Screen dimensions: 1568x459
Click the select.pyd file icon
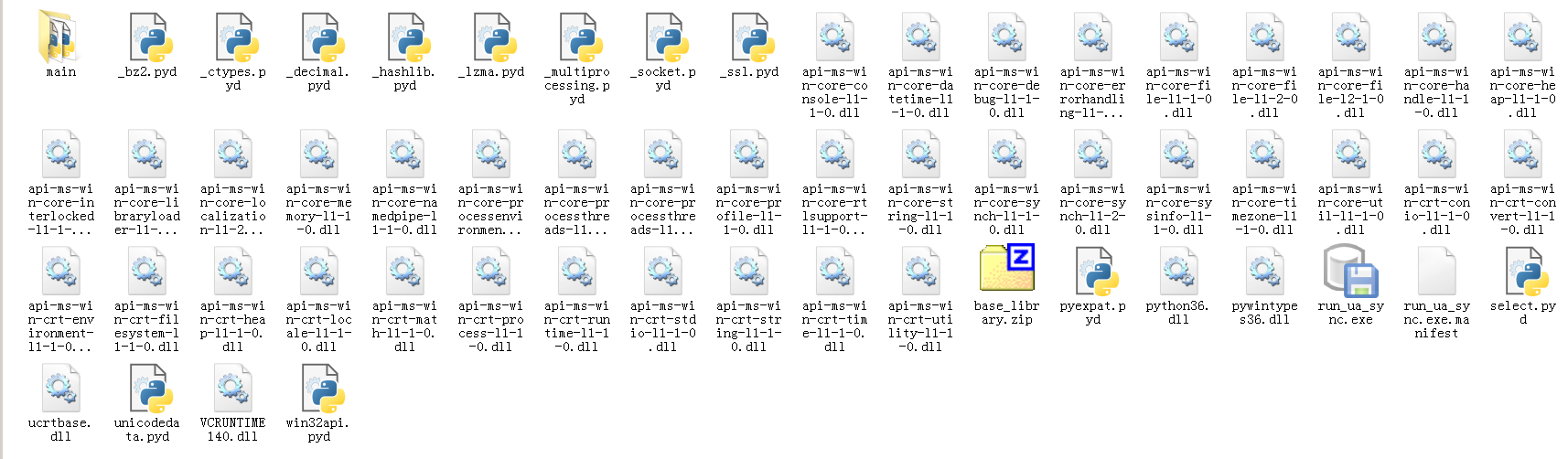tap(1523, 272)
